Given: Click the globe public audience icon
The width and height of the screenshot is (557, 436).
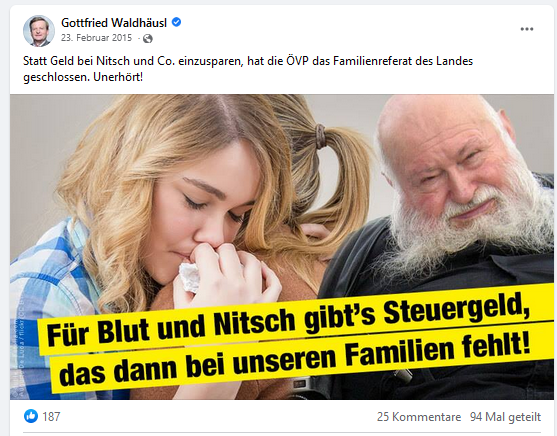Looking at the screenshot, I should pyautogui.click(x=148, y=38).
